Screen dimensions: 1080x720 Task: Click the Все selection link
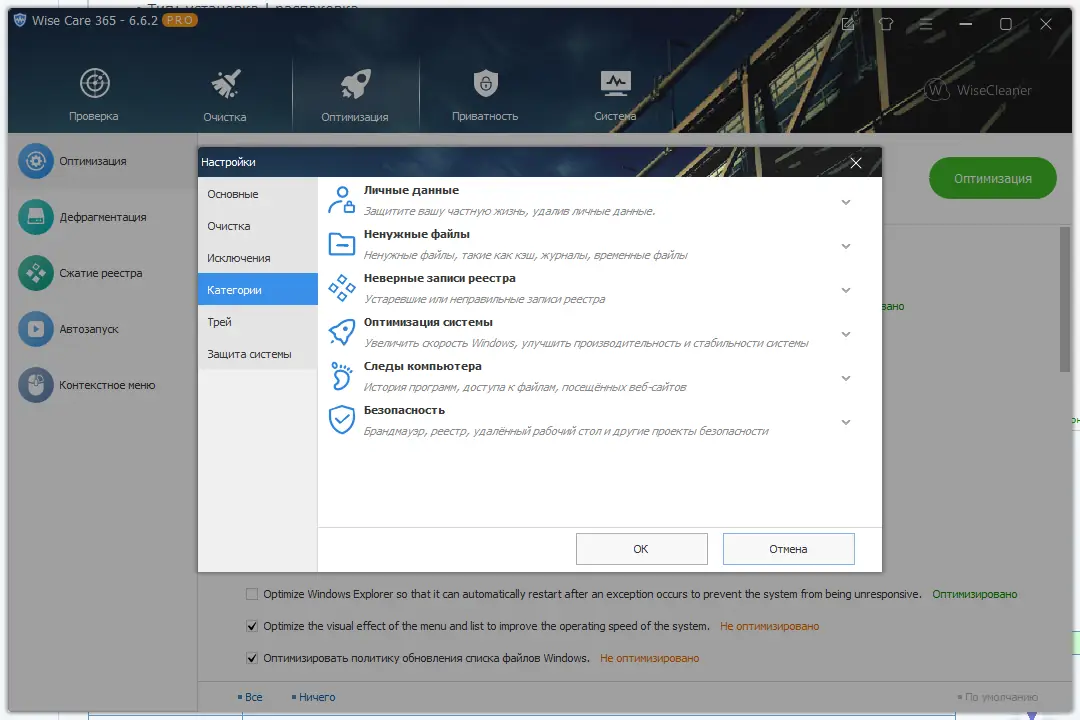tap(252, 696)
